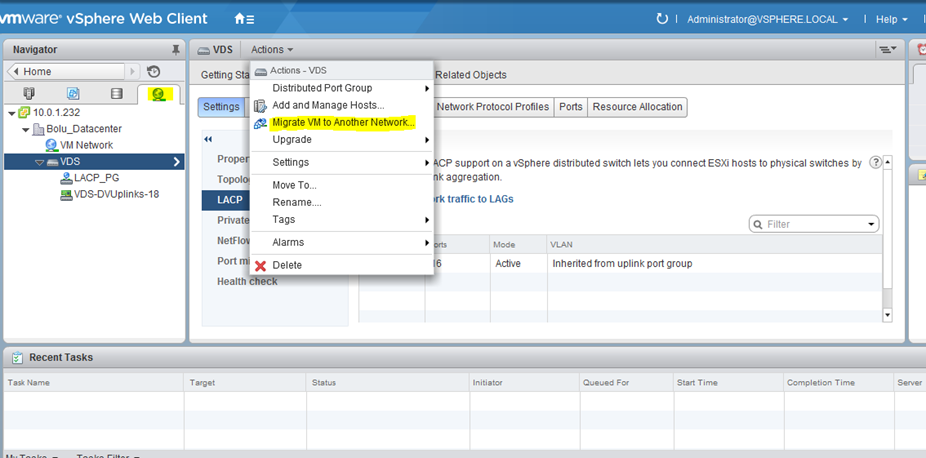
Task: Sort by VLAN column header
Action: (715, 244)
